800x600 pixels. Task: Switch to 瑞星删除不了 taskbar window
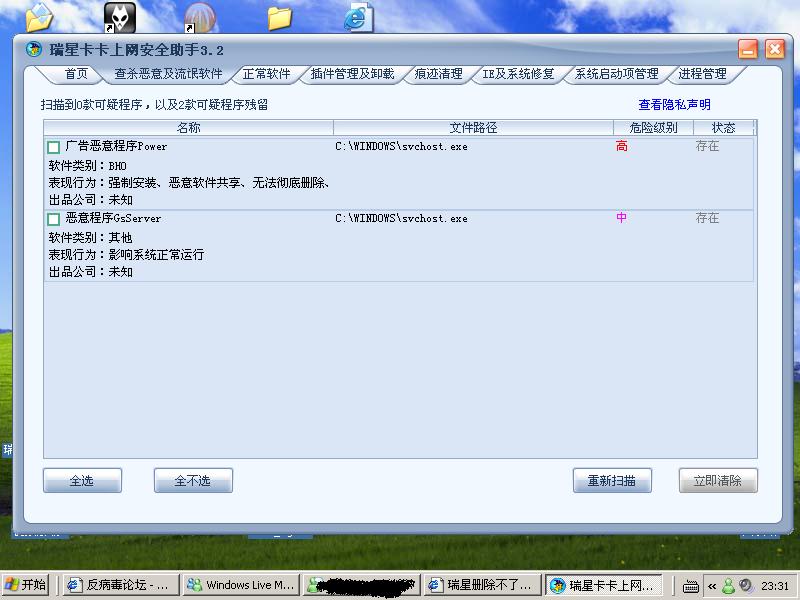(x=482, y=585)
